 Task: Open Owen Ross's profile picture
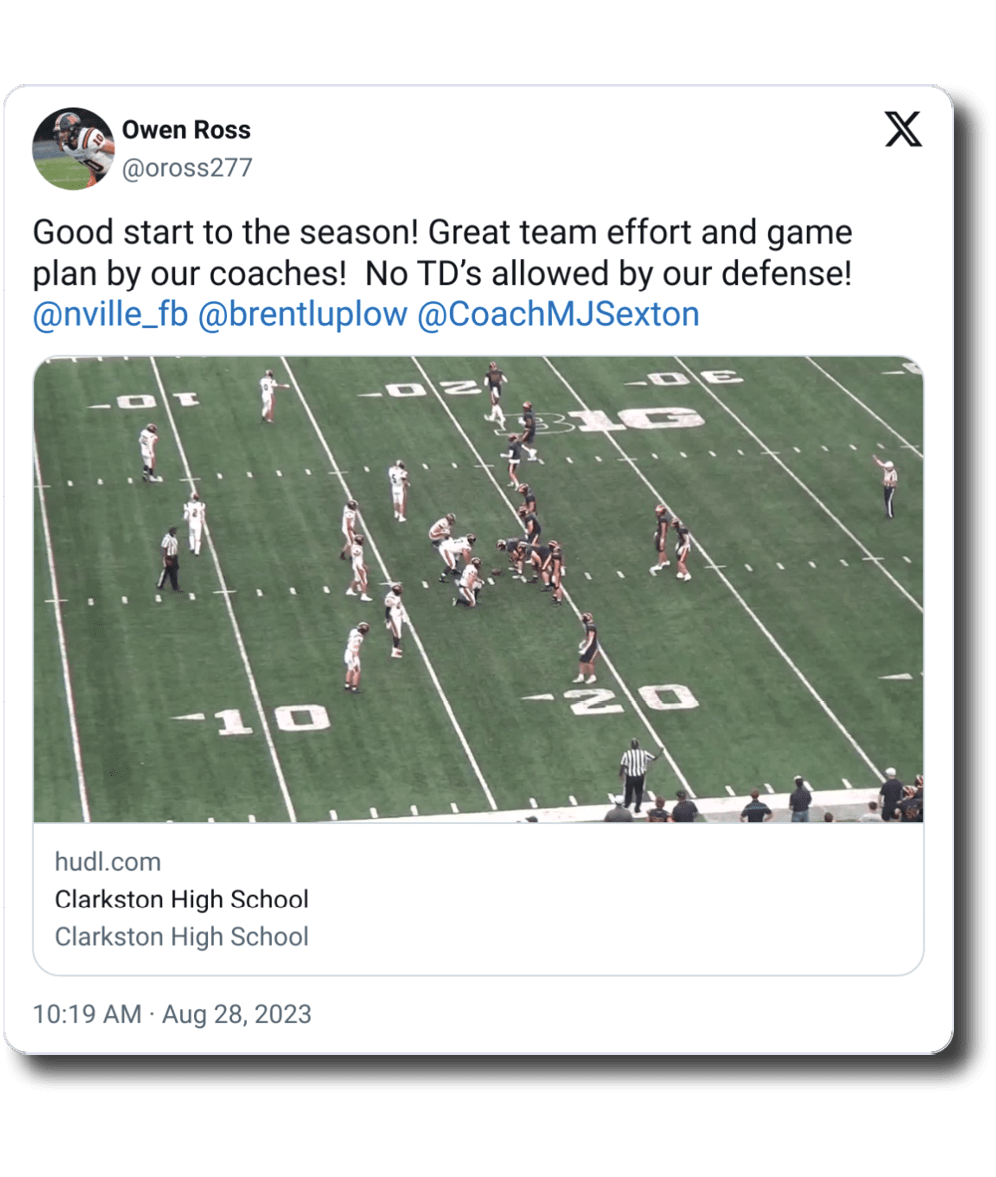(73, 148)
